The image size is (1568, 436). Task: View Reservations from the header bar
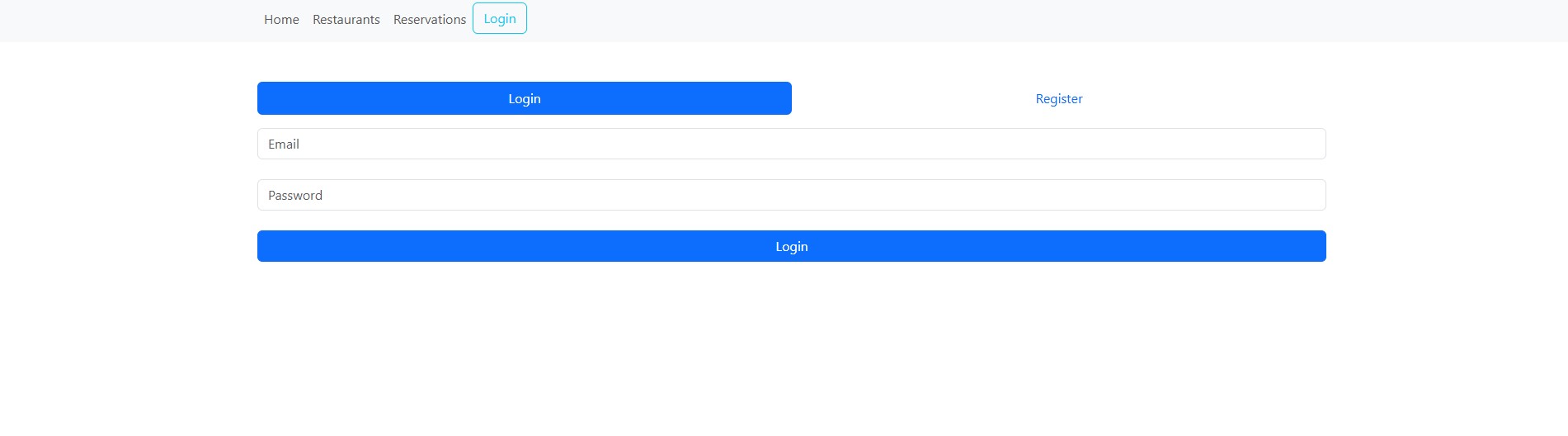pyautogui.click(x=430, y=20)
